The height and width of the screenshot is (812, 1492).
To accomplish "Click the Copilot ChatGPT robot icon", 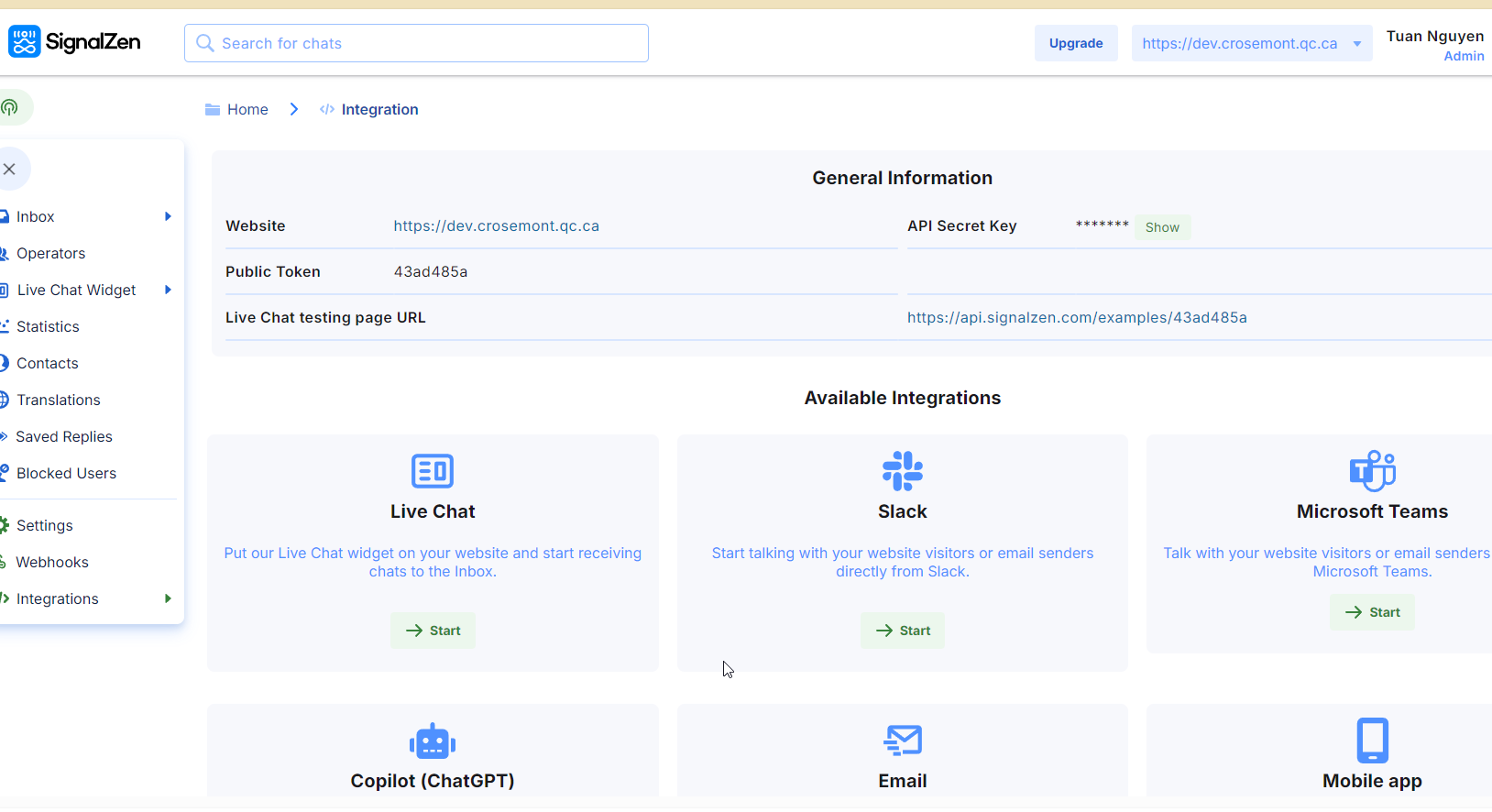I will 433,741.
